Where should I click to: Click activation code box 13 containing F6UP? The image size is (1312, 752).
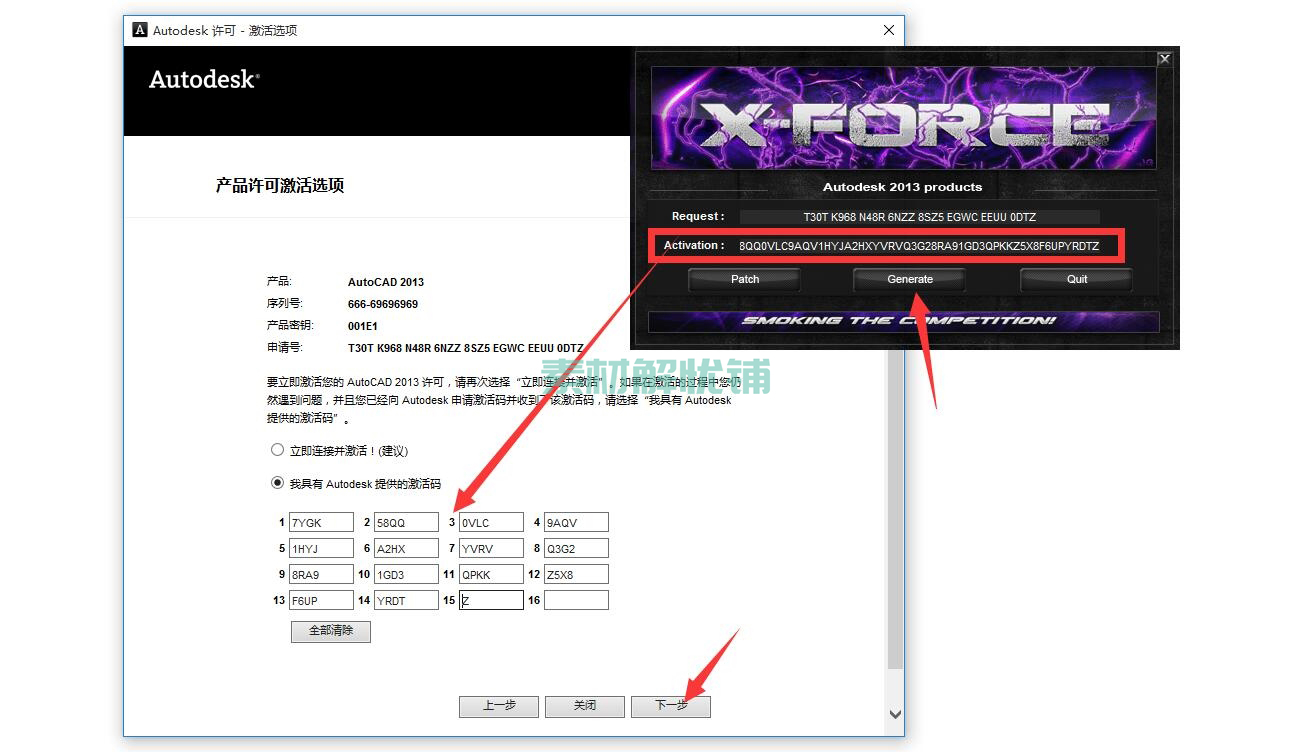coord(321,600)
